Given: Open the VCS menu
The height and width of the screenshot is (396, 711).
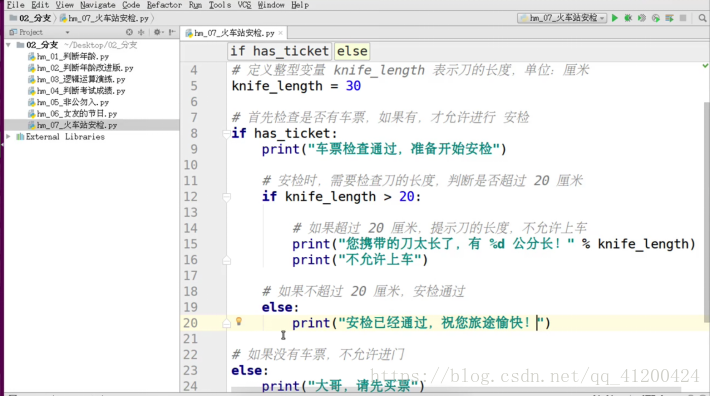Looking at the screenshot, I should click(x=244, y=5).
